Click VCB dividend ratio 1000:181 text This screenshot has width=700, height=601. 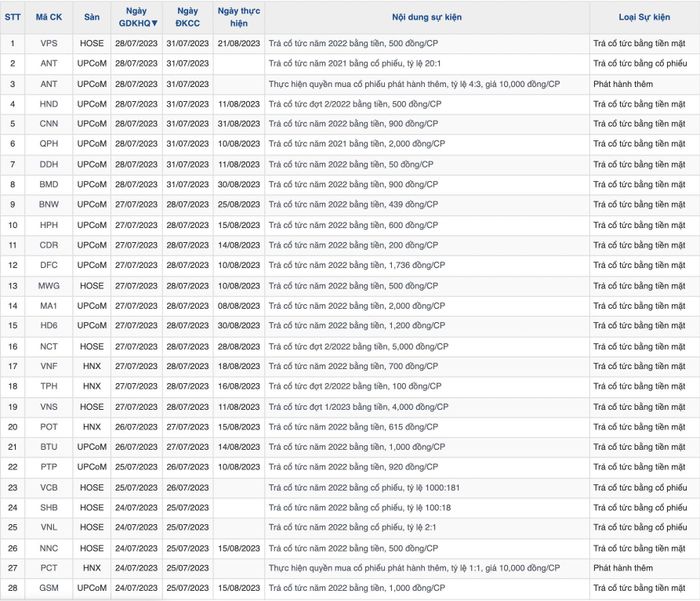(x=364, y=488)
